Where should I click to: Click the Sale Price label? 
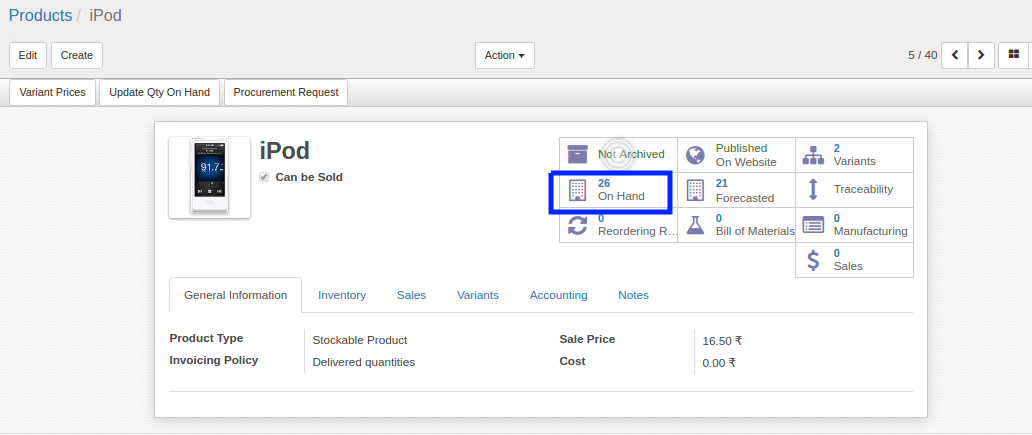click(x=587, y=340)
